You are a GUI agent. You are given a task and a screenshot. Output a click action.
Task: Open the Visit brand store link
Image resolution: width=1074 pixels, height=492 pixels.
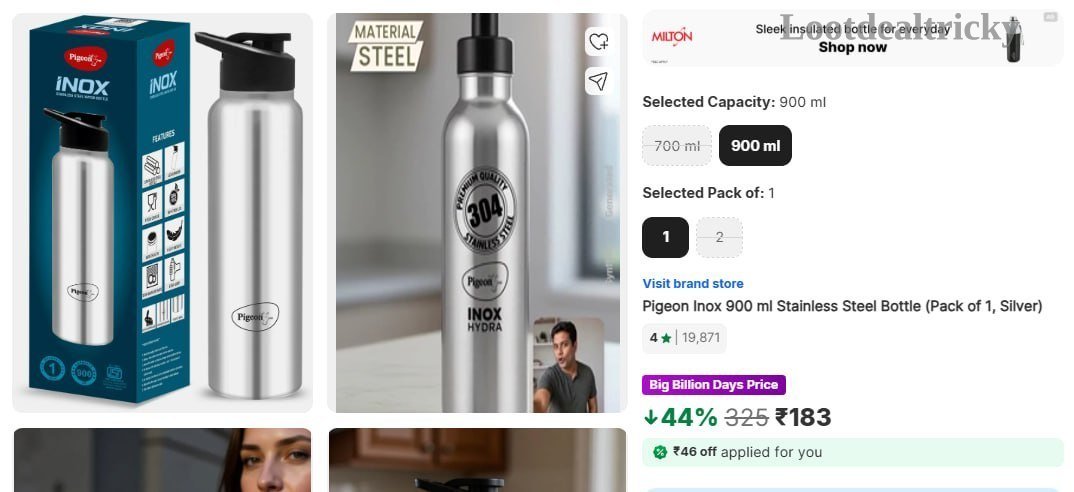click(x=692, y=284)
